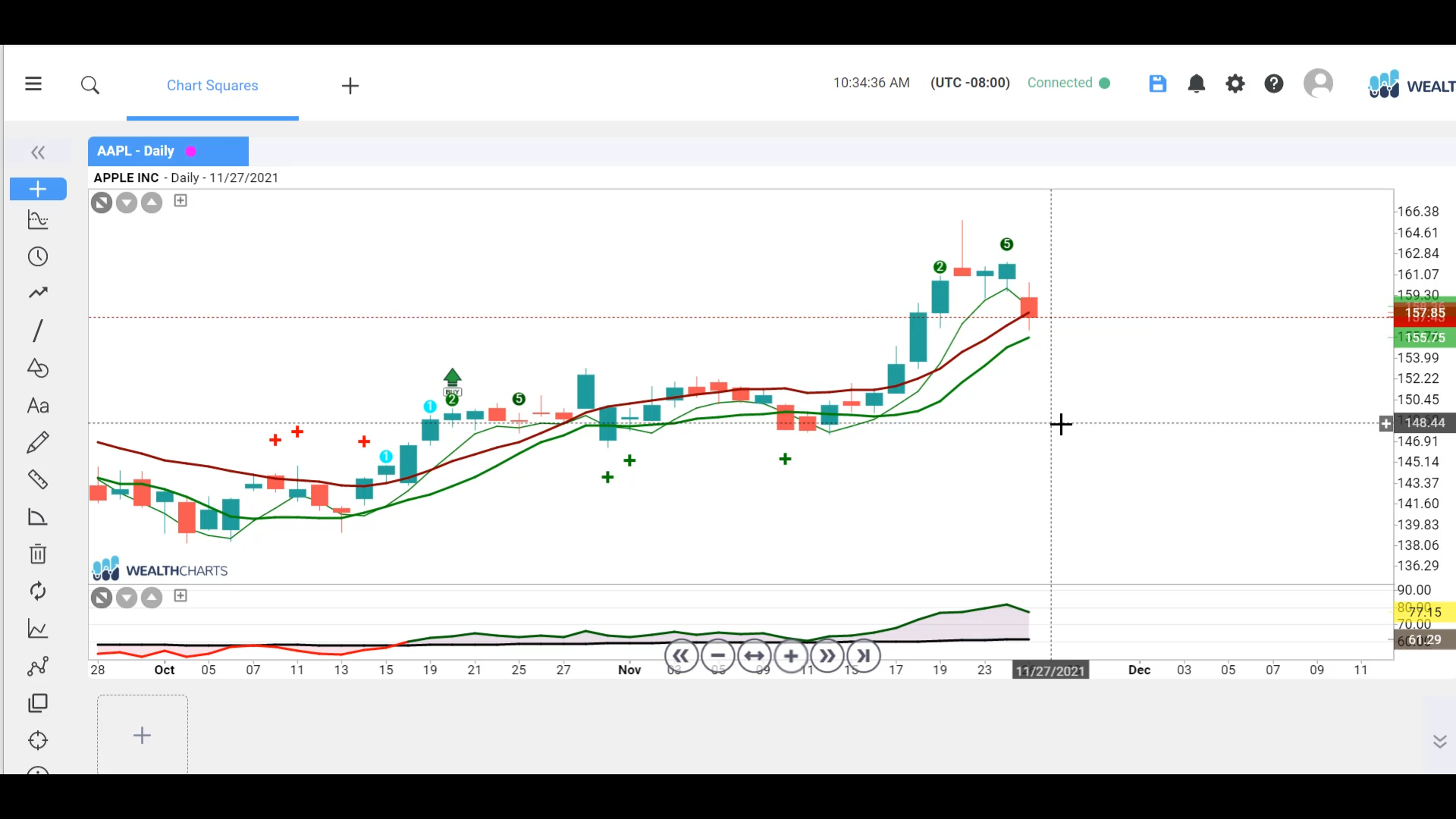
Task: Add a new chart square with dashed plus box
Action: click(x=143, y=734)
